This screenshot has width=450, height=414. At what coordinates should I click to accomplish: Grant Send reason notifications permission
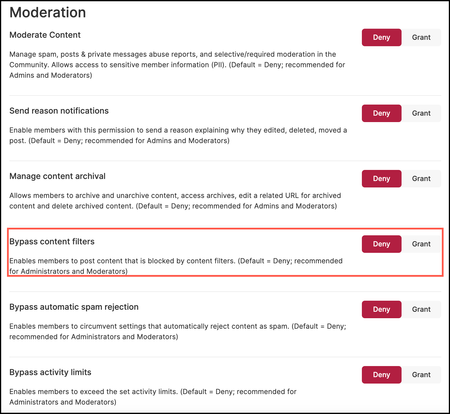pos(421,113)
